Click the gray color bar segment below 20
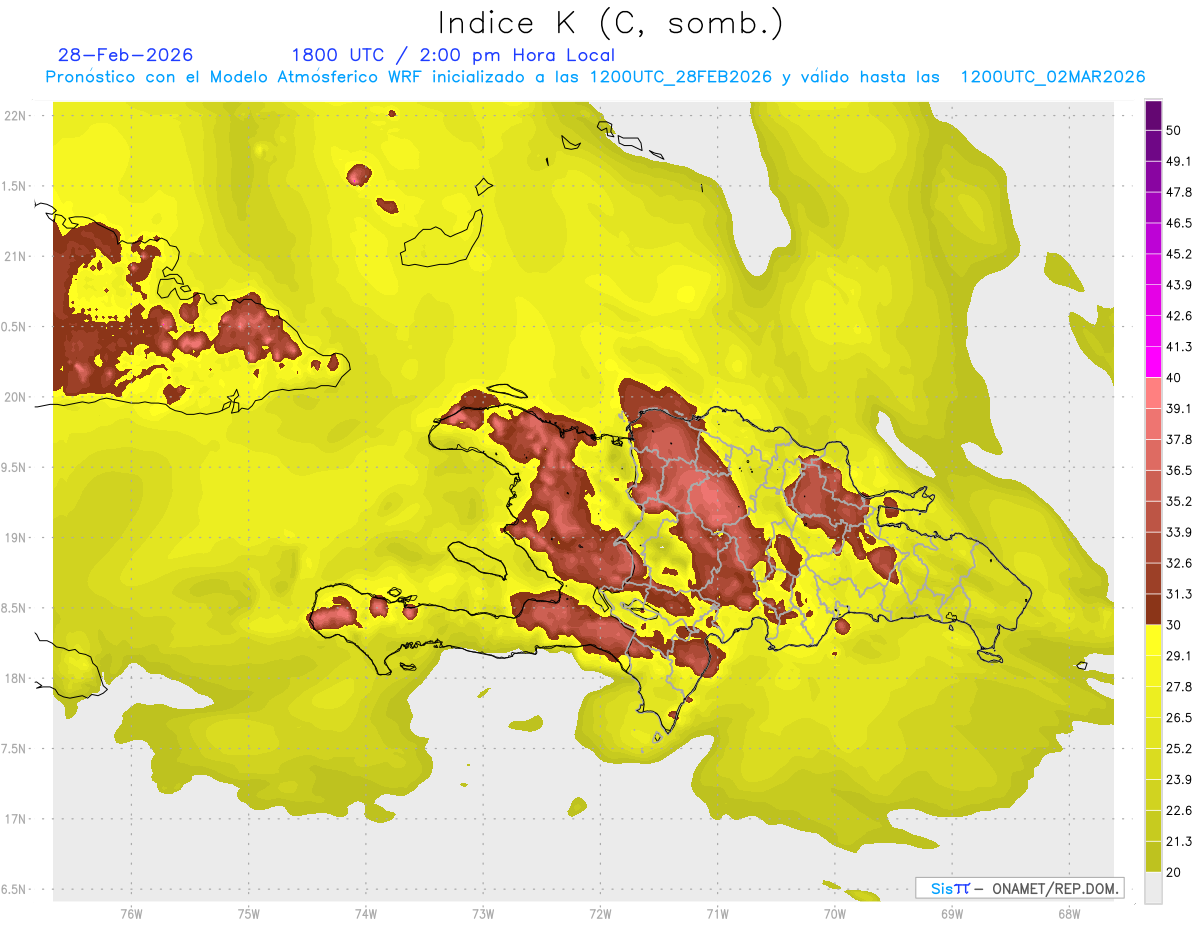 (1153, 887)
